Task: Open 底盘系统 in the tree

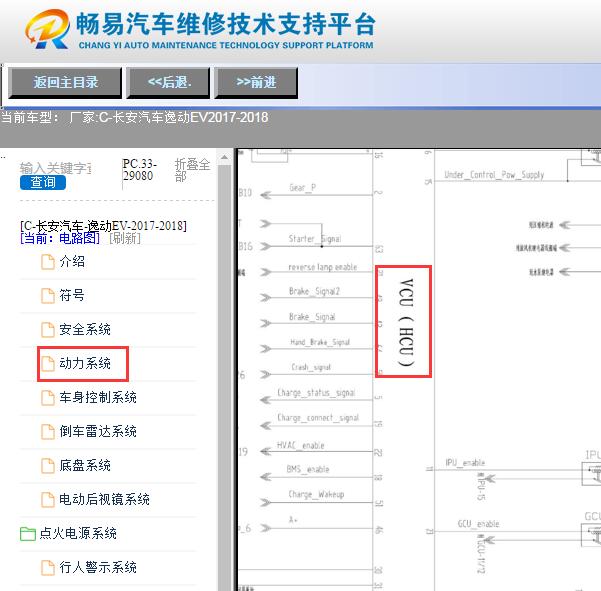Action: coord(85,466)
